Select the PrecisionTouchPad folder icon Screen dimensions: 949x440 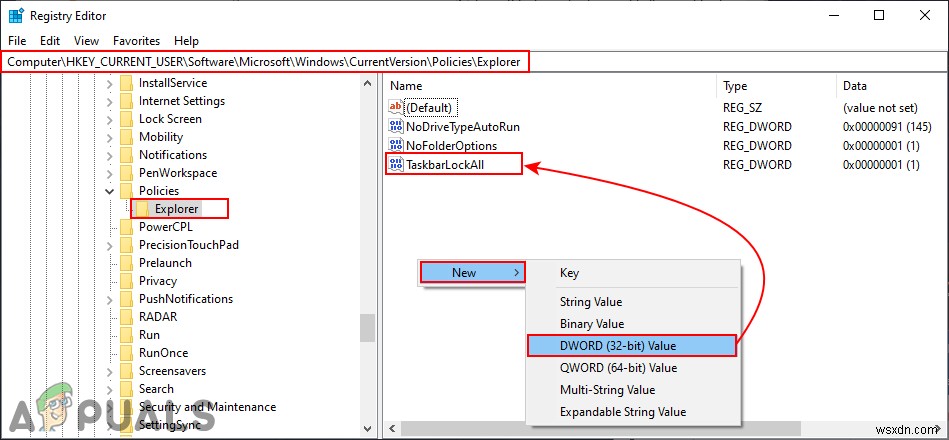(x=126, y=245)
